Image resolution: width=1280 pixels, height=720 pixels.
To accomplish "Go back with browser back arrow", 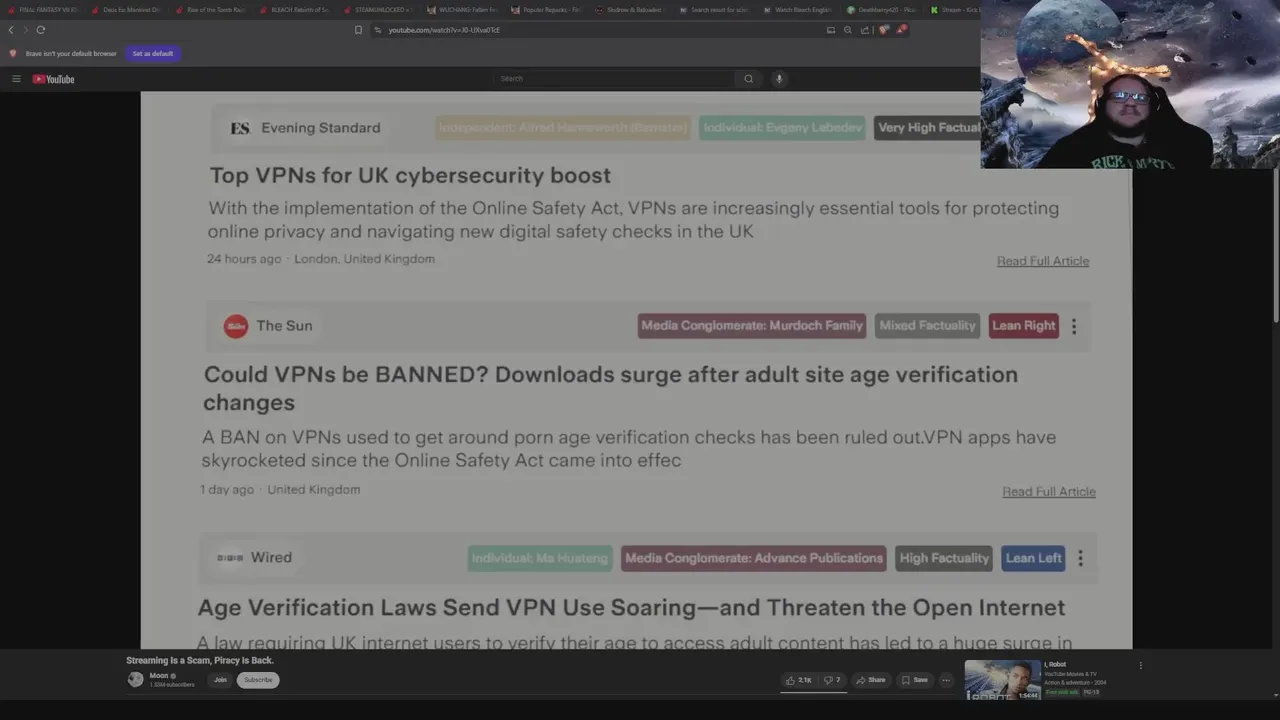I will click(x=11, y=30).
